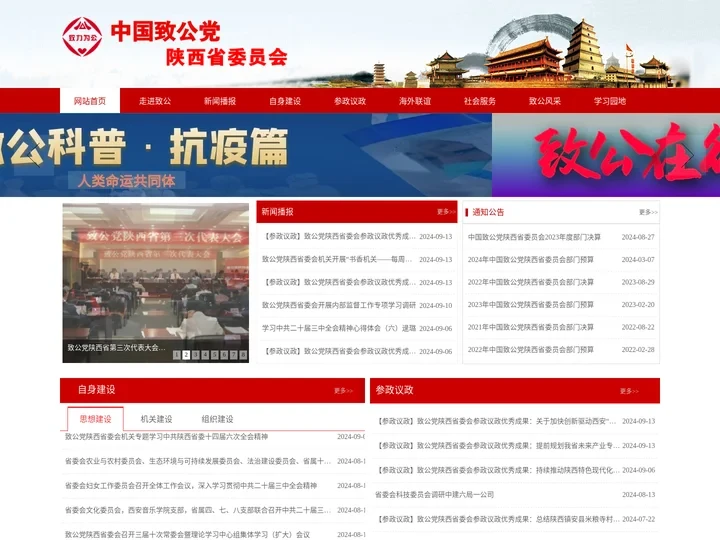Image resolution: width=720 pixels, height=540 pixels.
Task: Pick slide 5 in photo carousel
Action: [214, 354]
